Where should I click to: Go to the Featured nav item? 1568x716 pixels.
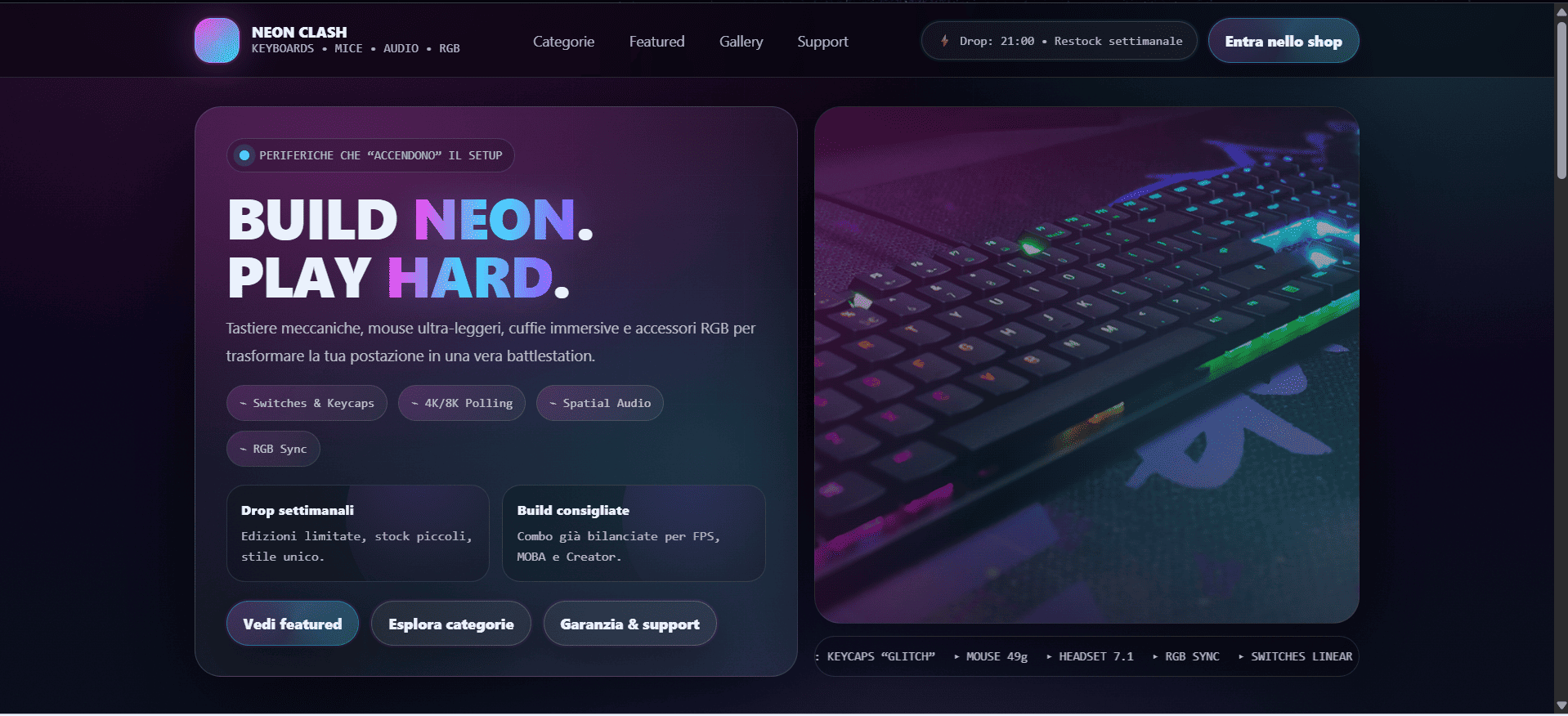656,41
